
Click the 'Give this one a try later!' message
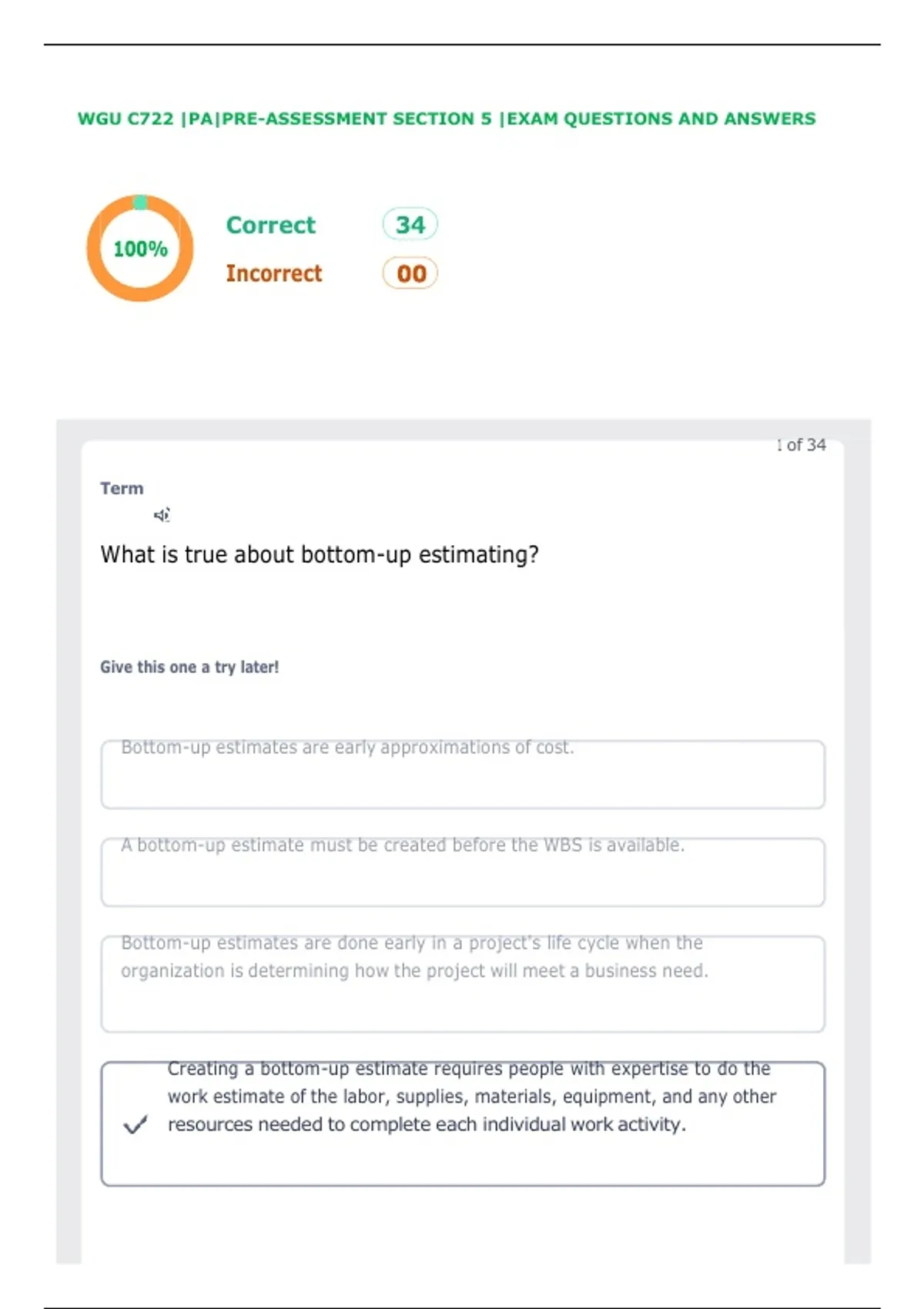click(189, 668)
